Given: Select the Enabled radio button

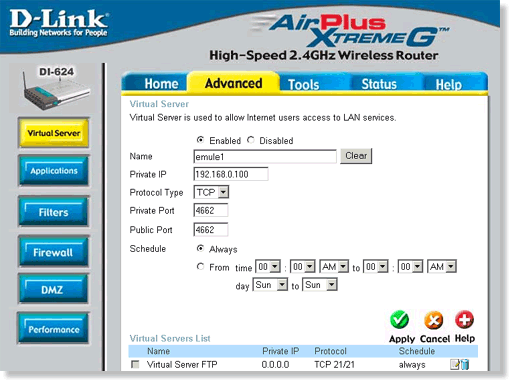Looking at the screenshot, I should pyautogui.click(x=200, y=140).
